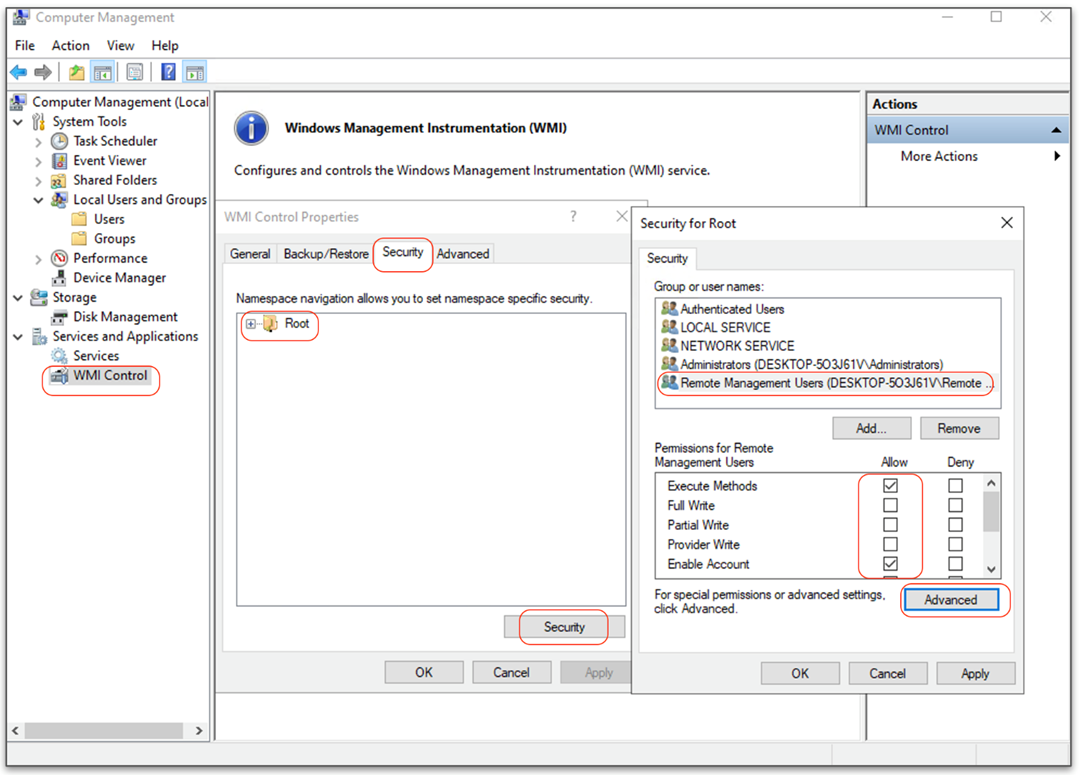This screenshot has height=775, width=1080.
Task: Collapse the Local Users and Groups node
Action: (x=39, y=199)
